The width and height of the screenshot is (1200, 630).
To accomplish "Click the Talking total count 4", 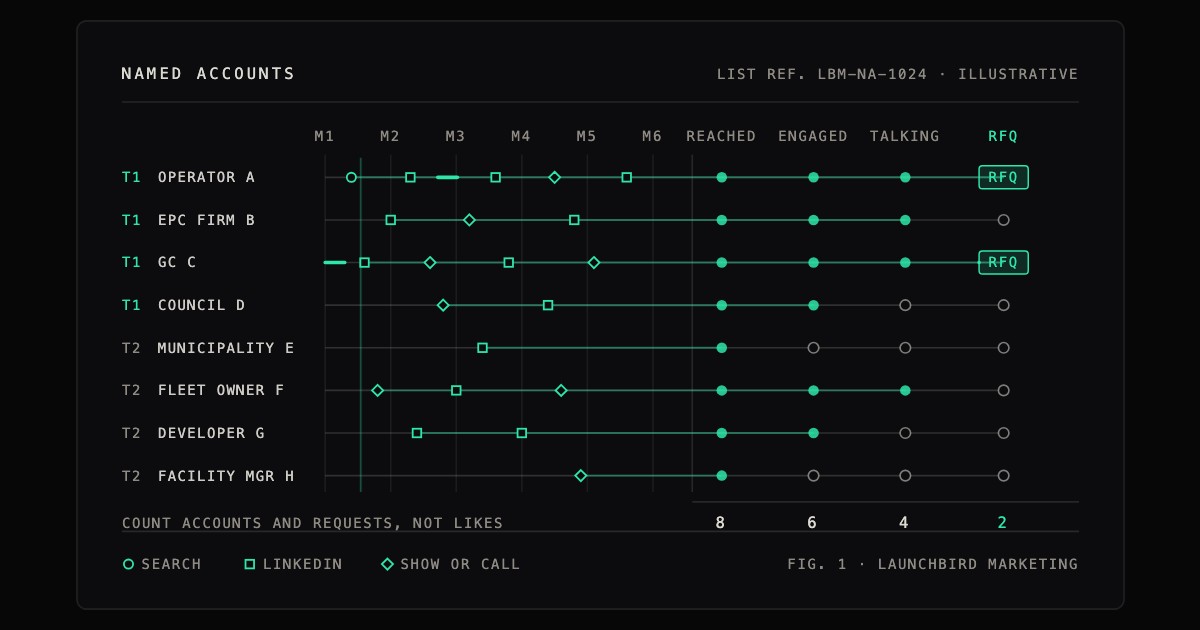I will (905, 522).
